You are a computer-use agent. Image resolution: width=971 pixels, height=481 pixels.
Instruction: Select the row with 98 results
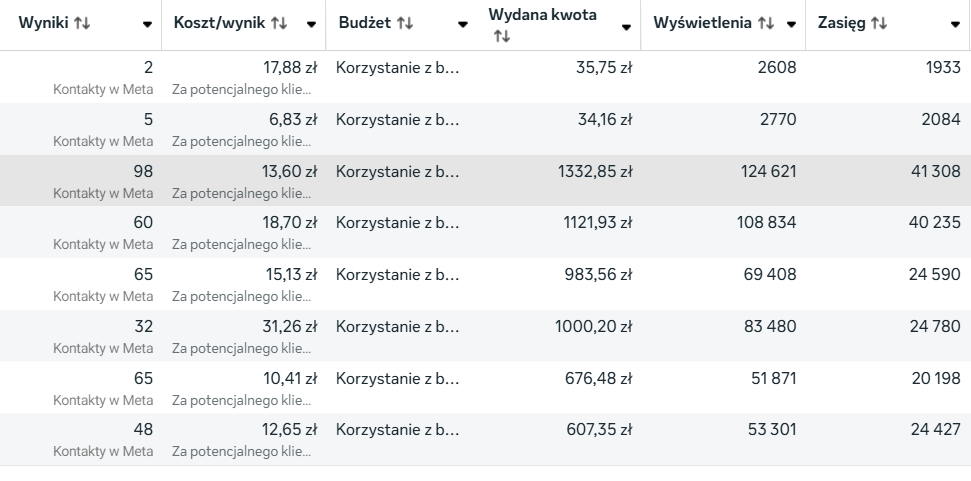[486, 181]
